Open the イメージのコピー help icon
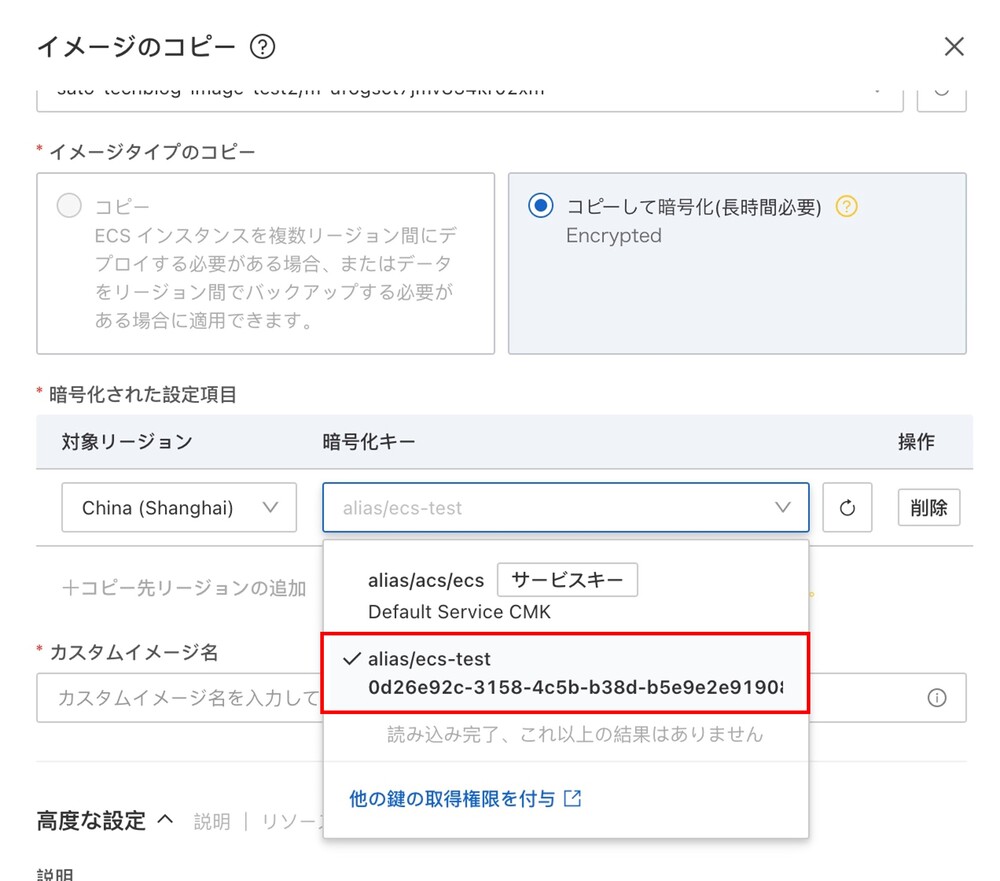1000x881 pixels. click(260, 46)
